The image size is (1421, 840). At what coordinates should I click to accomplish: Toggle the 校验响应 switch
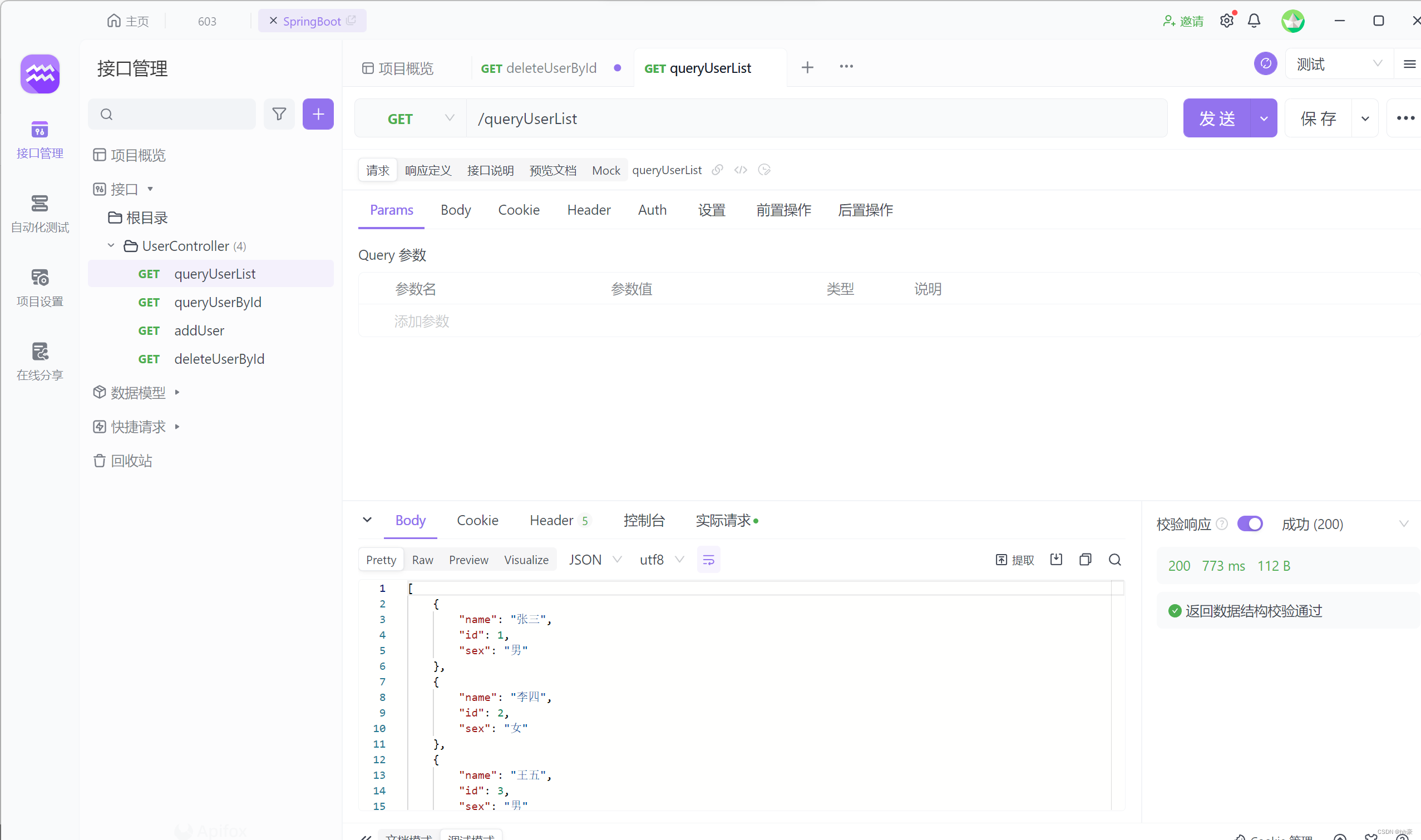pos(1250,523)
